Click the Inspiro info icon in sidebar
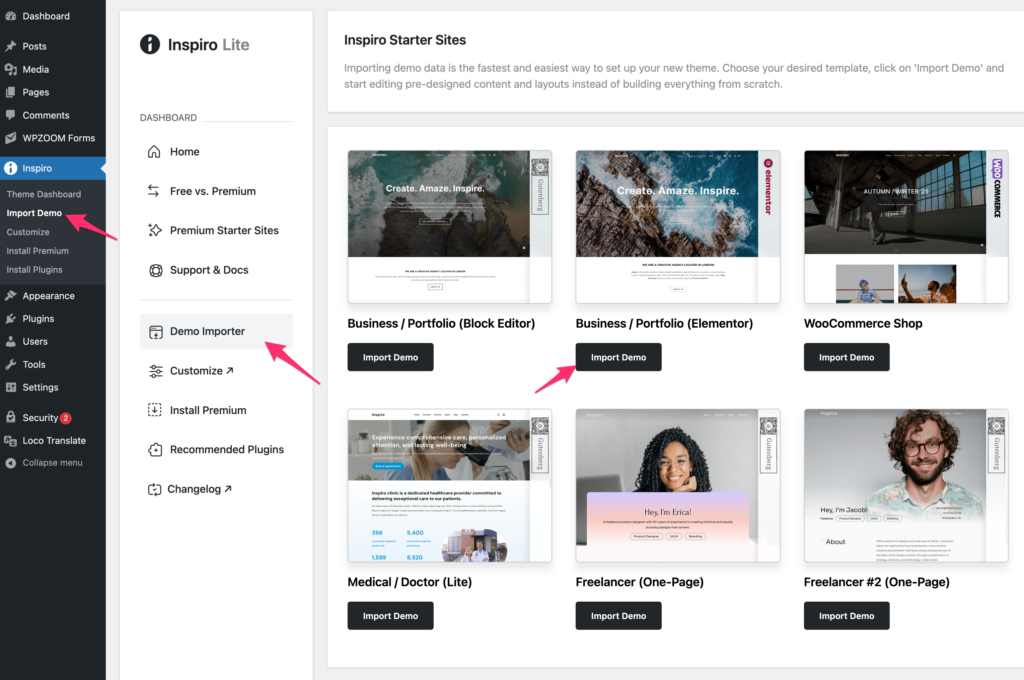This screenshot has height=680, width=1024. 10,168
